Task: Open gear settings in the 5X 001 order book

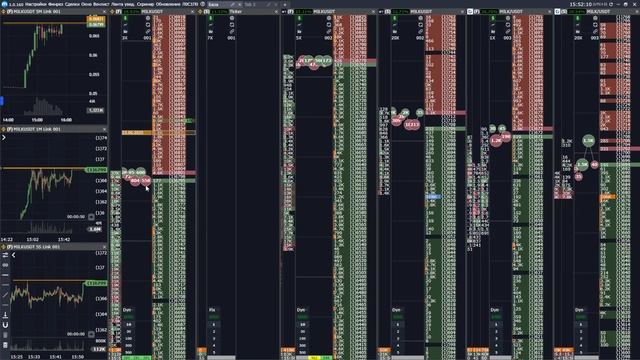Action: point(148,18)
